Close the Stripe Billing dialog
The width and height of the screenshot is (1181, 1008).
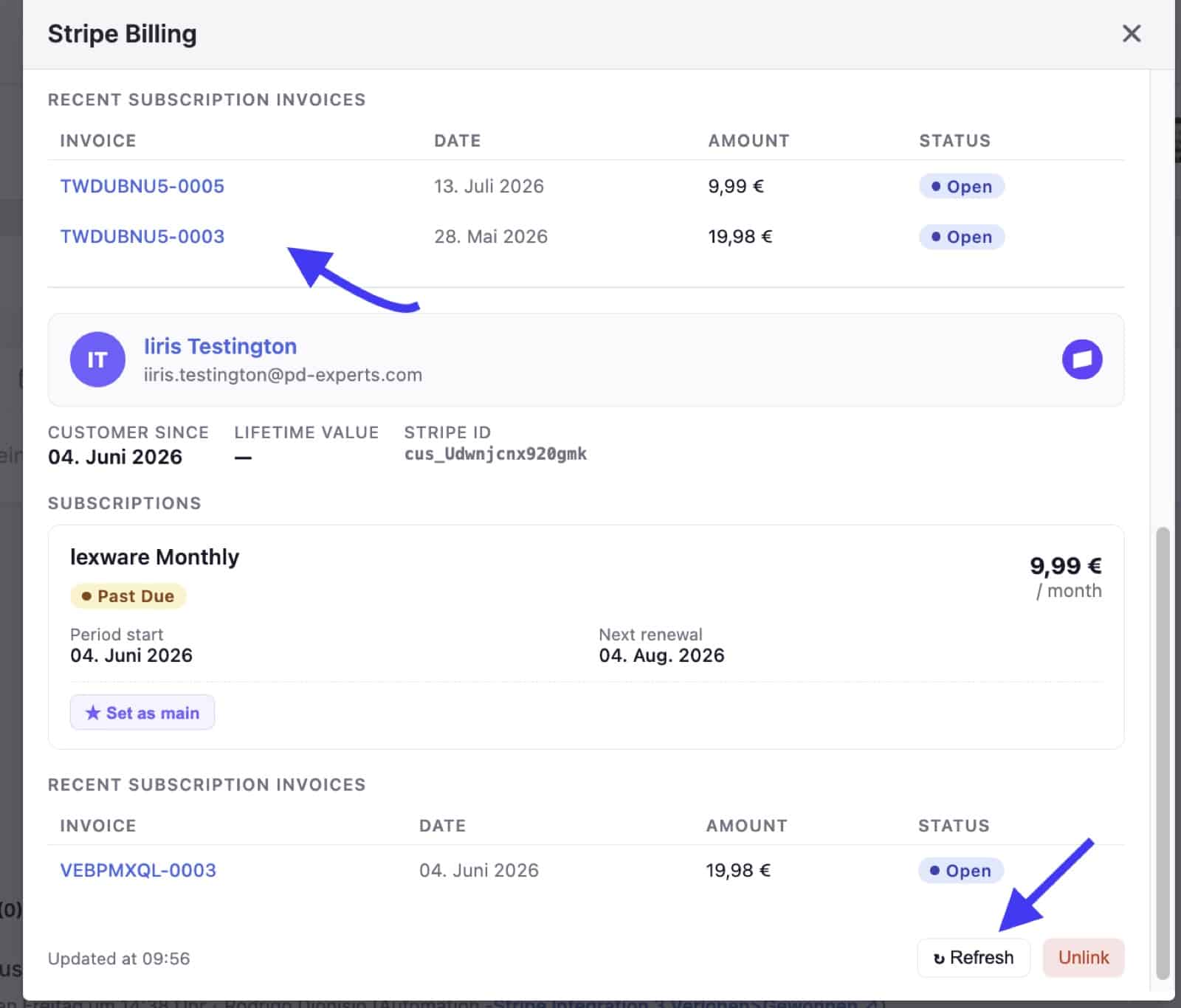[x=1131, y=33]
